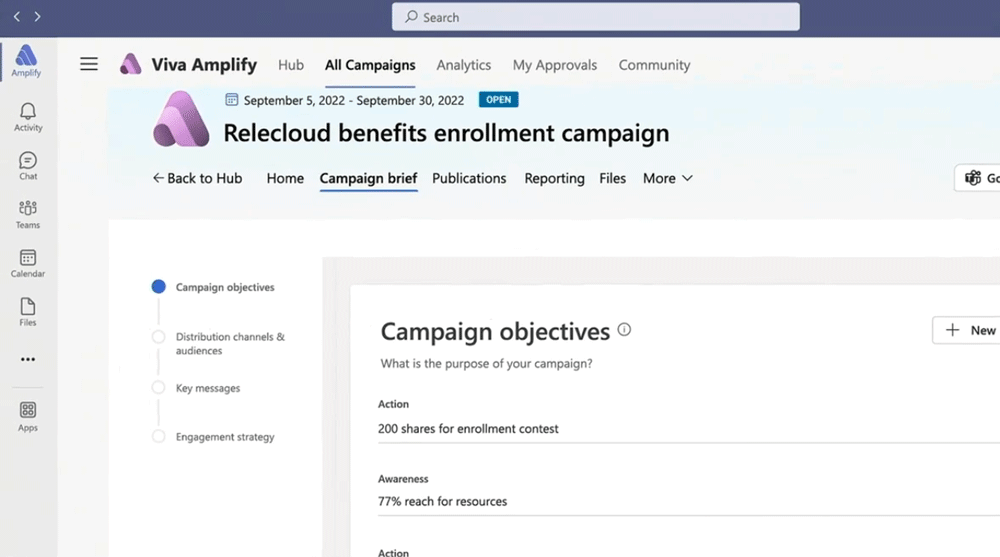The height and width of the screenshot is (557, 1000).
Task: Click in the Search field
Action: (596, 17)
